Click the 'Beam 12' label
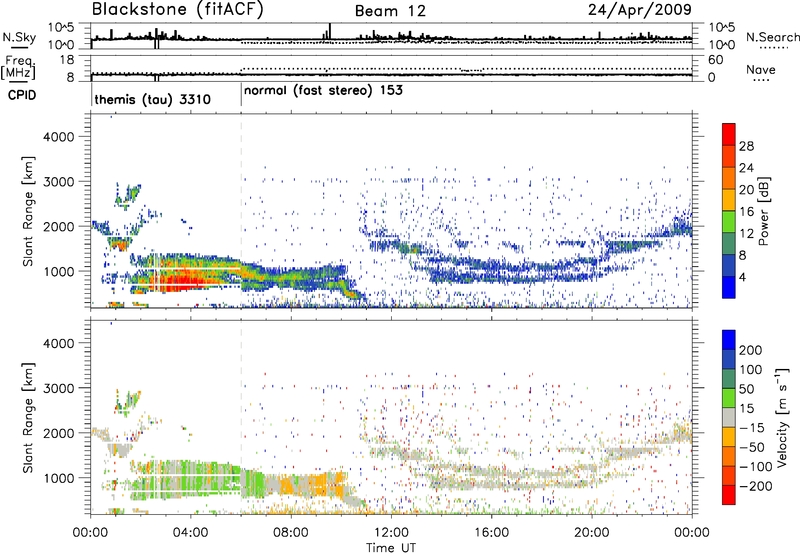Screen dimensions: 800x554 point(390,11)
